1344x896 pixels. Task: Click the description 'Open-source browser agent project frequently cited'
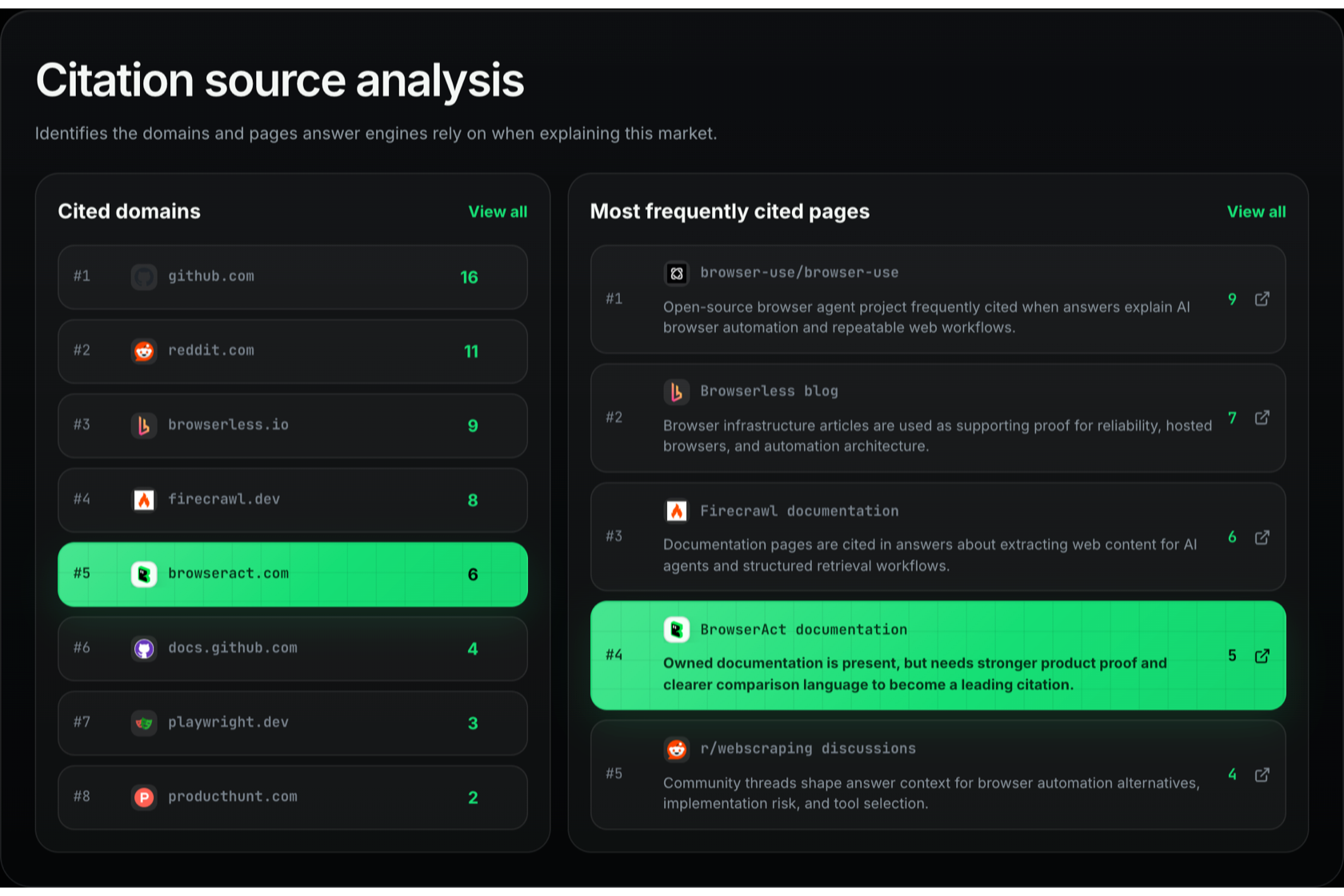(926, 318)
